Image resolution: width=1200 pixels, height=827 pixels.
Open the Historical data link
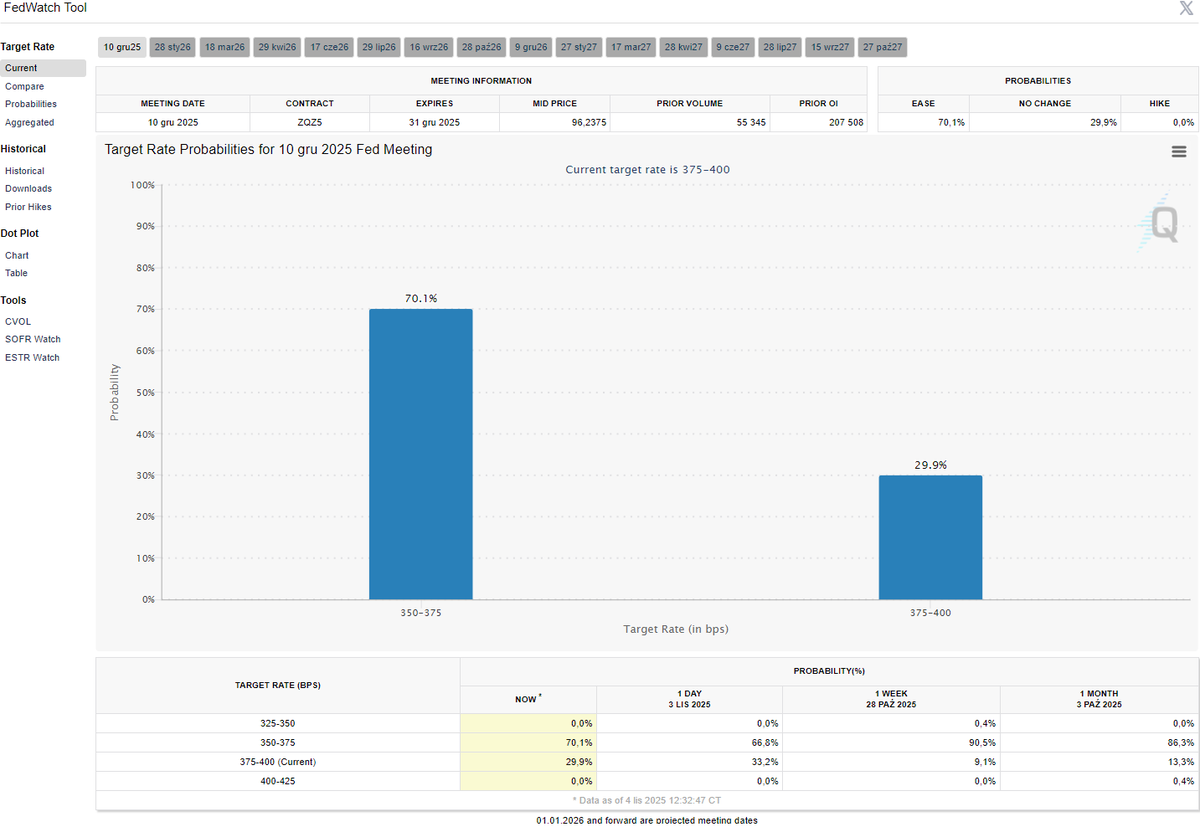[x=24, y=171]
